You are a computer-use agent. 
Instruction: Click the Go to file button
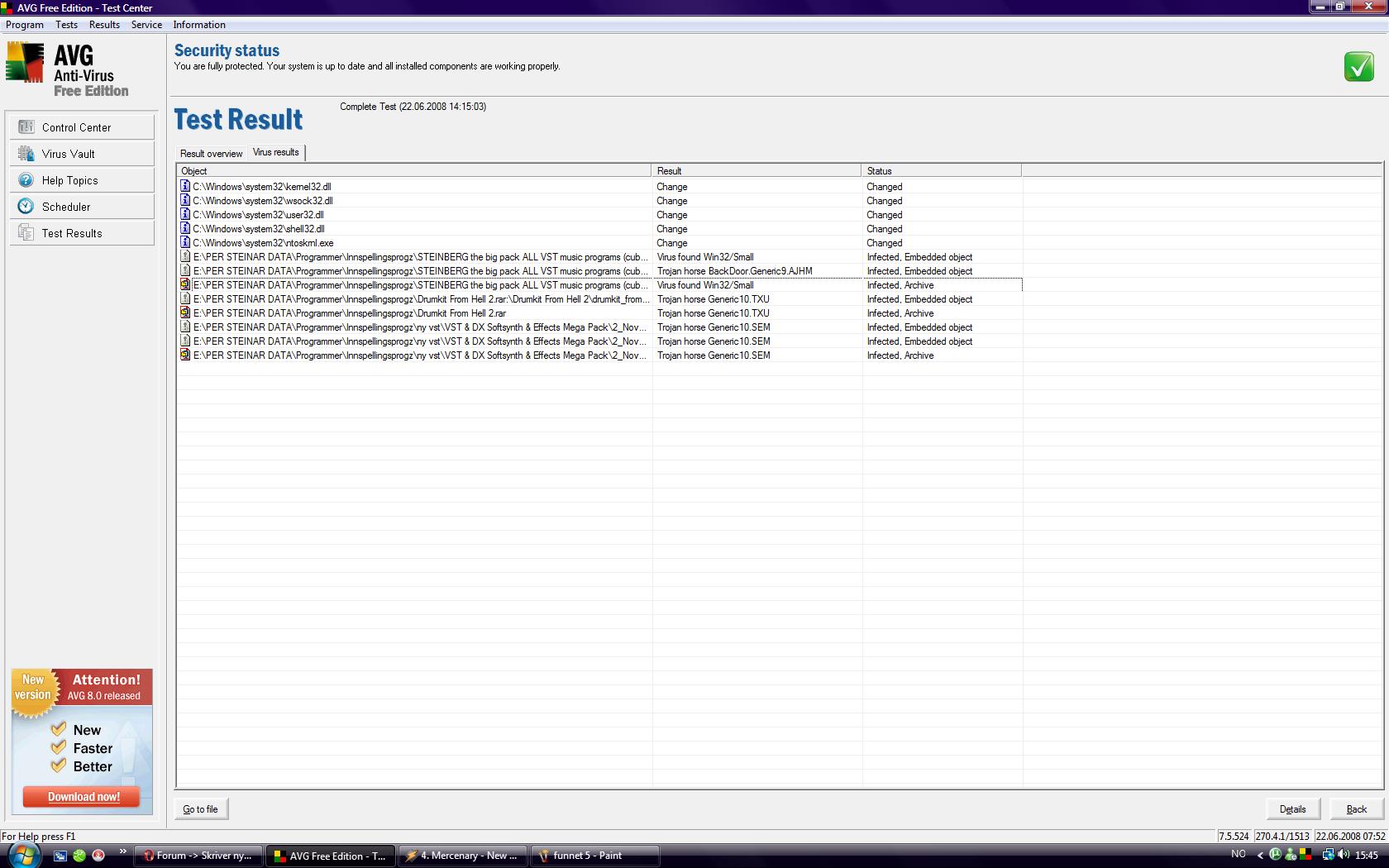[201, 809]
